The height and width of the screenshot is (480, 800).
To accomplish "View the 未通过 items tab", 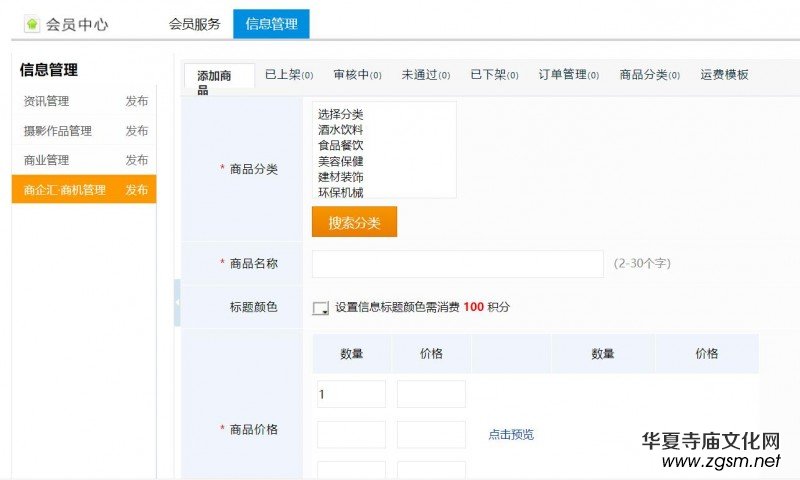I will coord(425,75).
